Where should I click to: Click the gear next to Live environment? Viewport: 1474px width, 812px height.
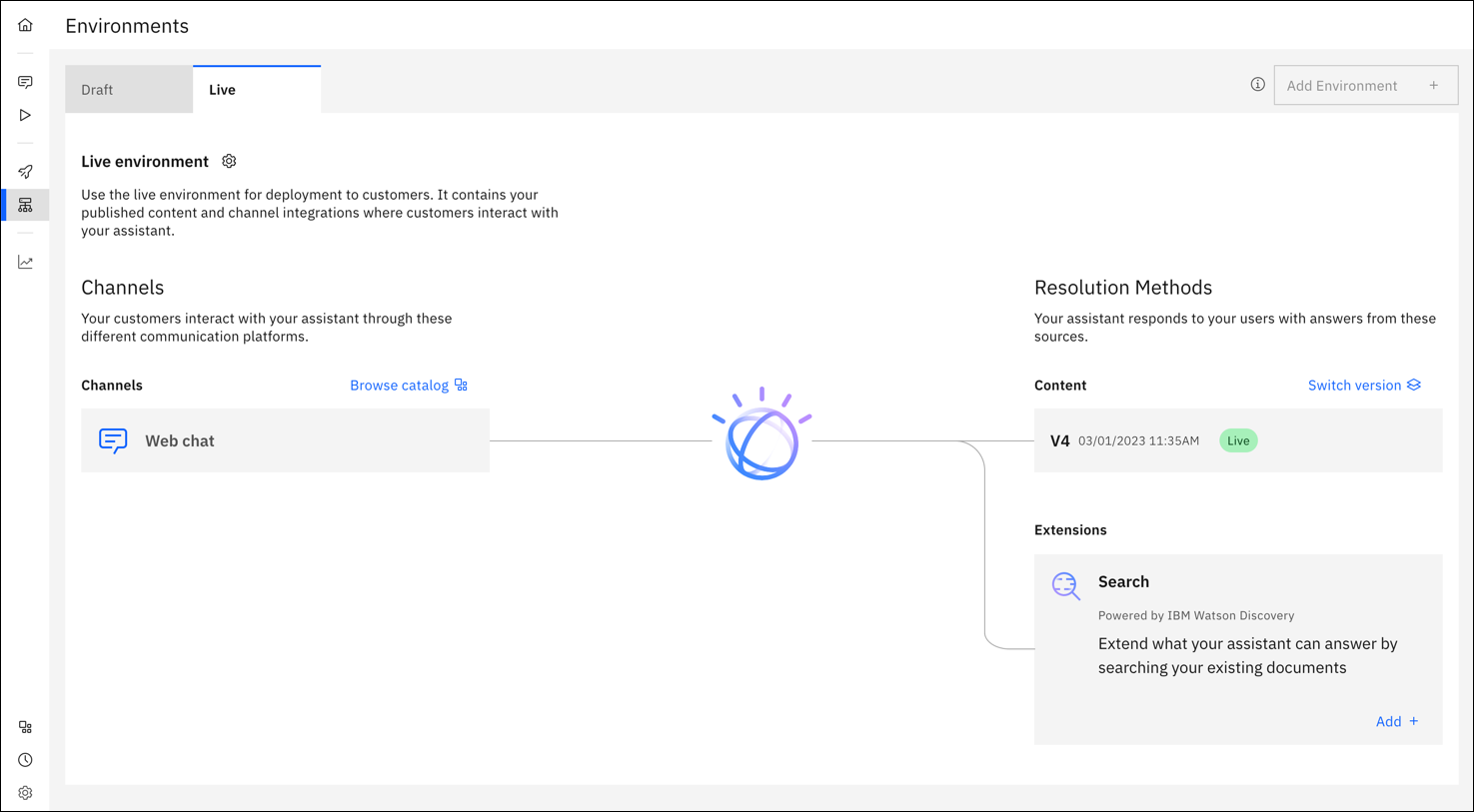tap(229, 161)
